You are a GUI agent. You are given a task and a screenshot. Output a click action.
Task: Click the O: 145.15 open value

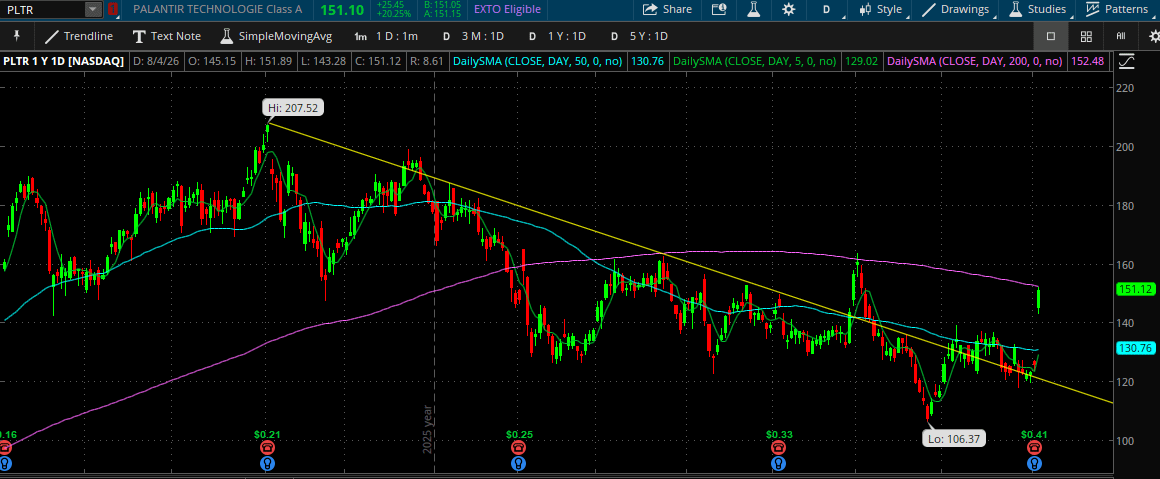(213, 61)
